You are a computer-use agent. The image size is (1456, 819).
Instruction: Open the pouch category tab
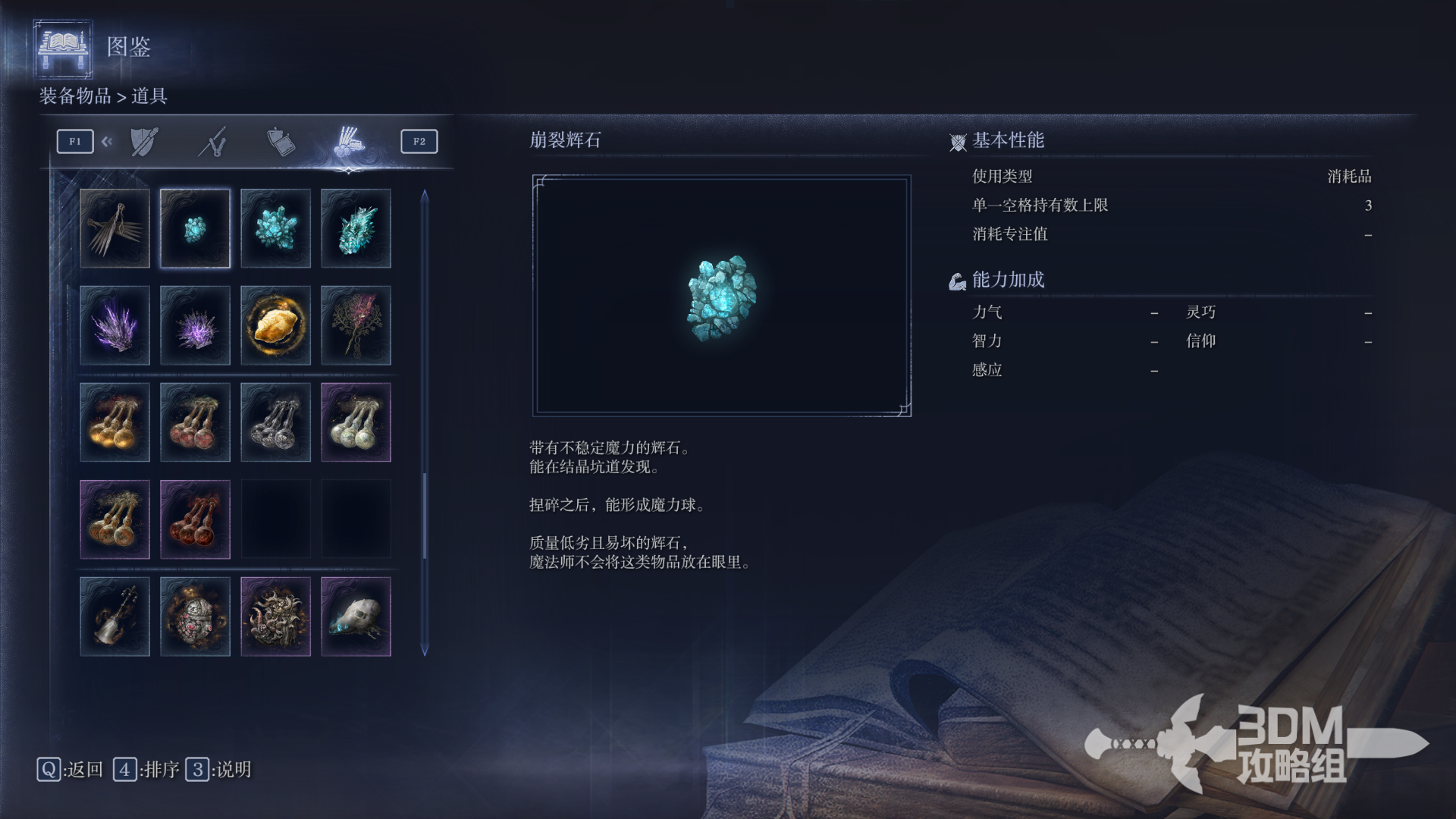coord(281,142)
